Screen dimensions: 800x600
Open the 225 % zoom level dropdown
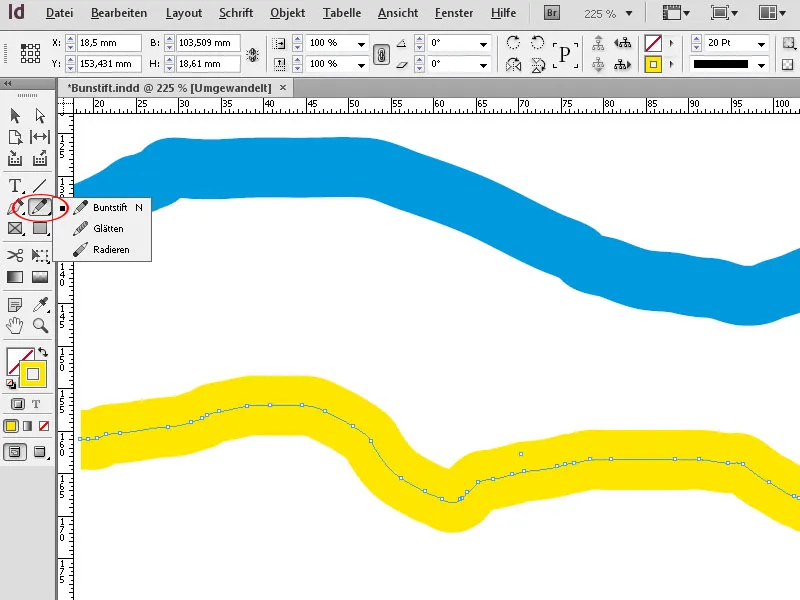click(629, 14)
